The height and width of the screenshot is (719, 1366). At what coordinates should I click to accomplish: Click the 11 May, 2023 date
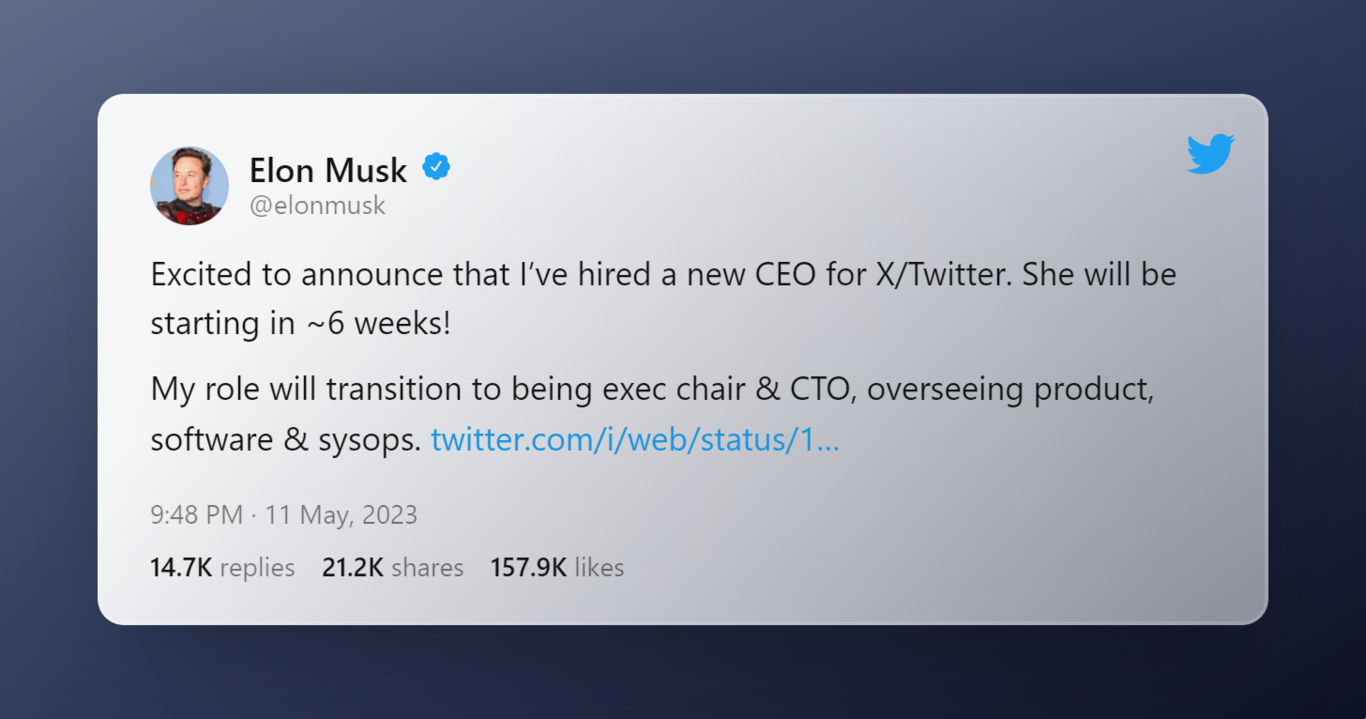tap(341, 515)
